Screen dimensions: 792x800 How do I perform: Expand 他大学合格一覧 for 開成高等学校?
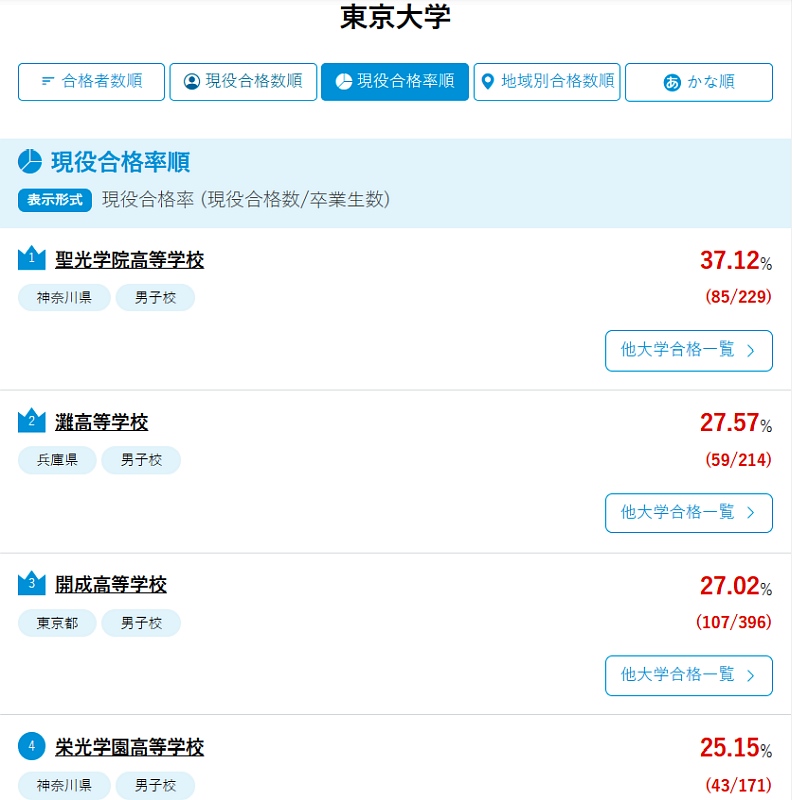pos(688,675)
